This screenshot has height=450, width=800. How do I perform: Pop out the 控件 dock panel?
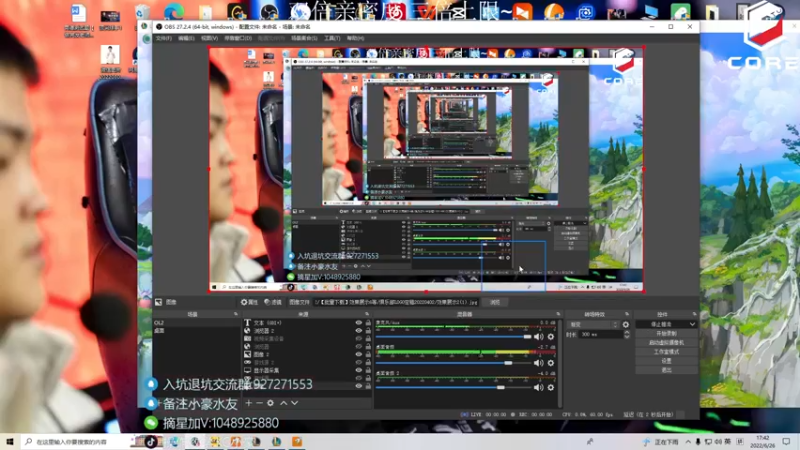(x=694, y=314)
